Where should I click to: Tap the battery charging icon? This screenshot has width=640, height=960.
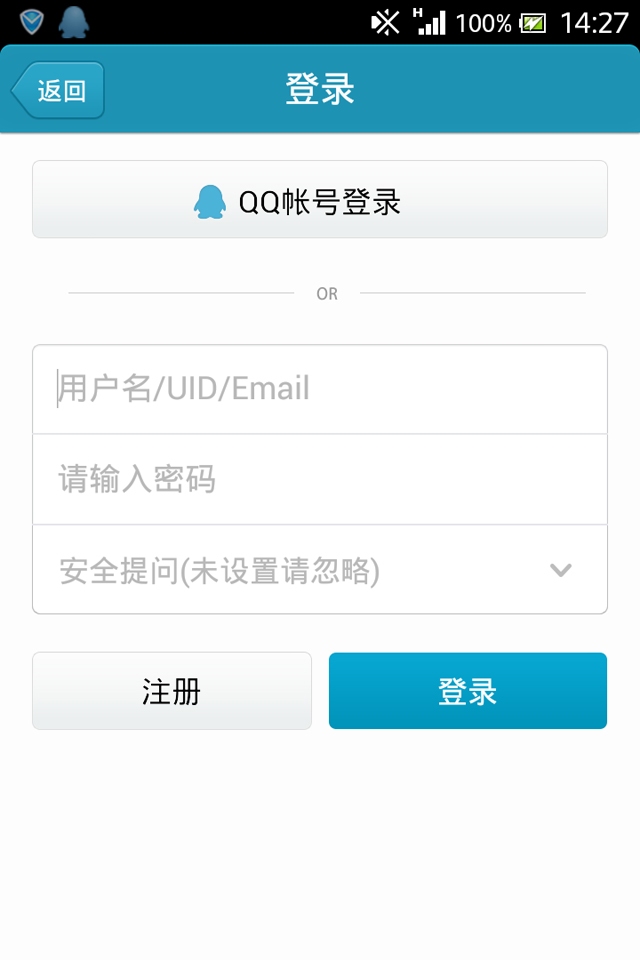(x=533, y=24)
